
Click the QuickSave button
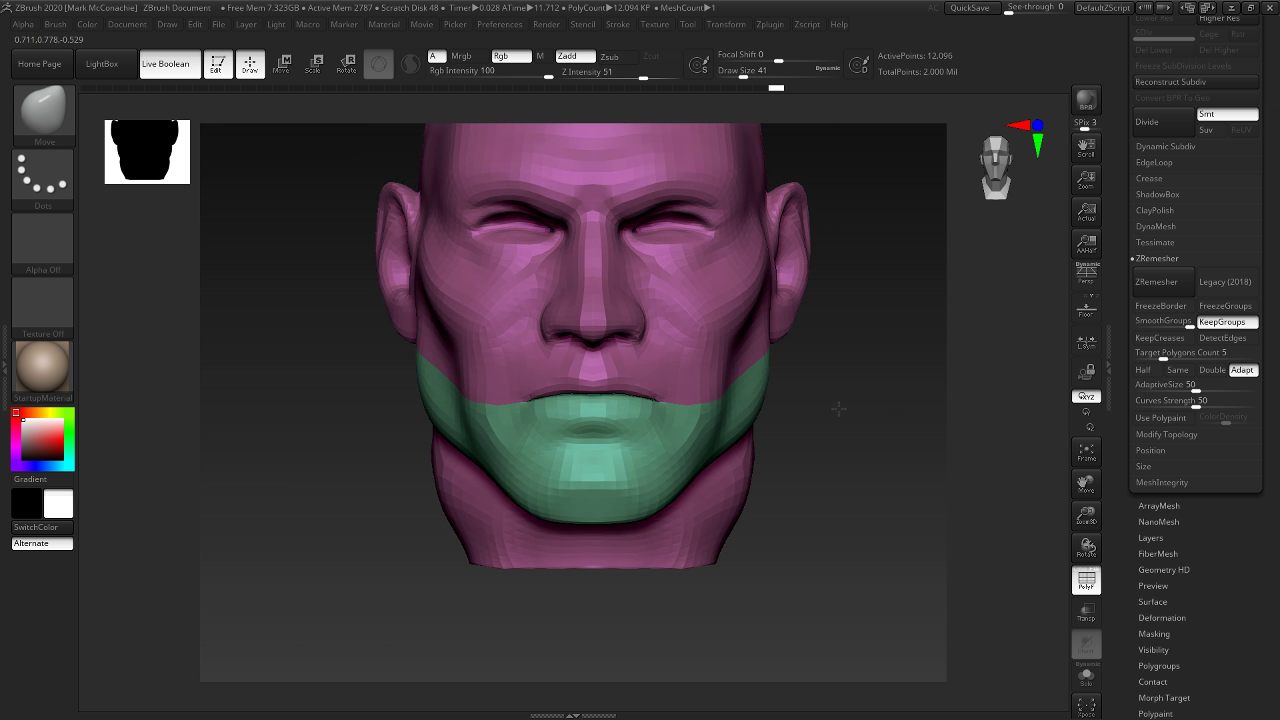tap(970, 8)
